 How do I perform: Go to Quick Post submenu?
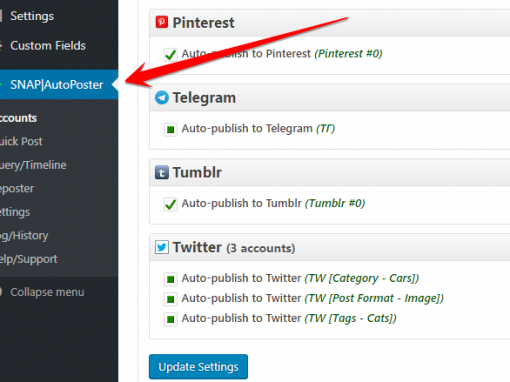point(21,141)
